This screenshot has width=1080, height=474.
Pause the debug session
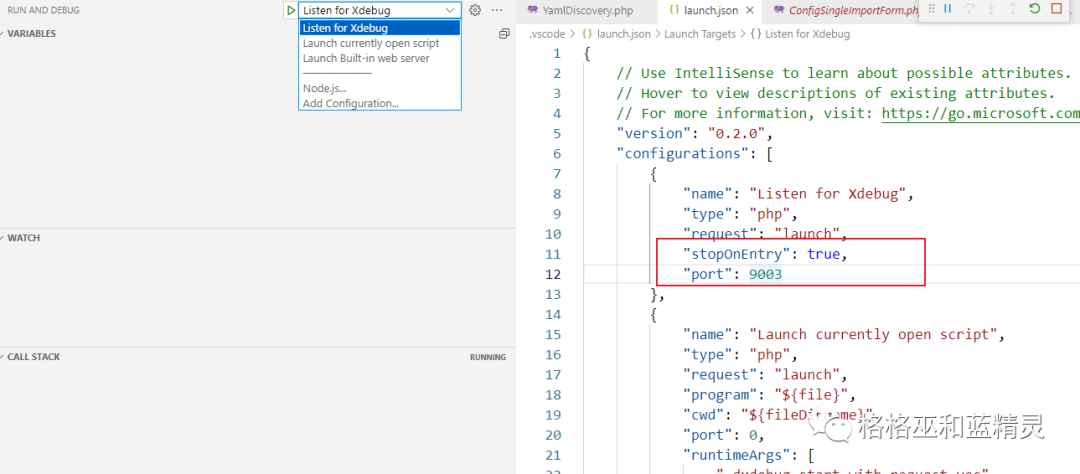(948, 9)
